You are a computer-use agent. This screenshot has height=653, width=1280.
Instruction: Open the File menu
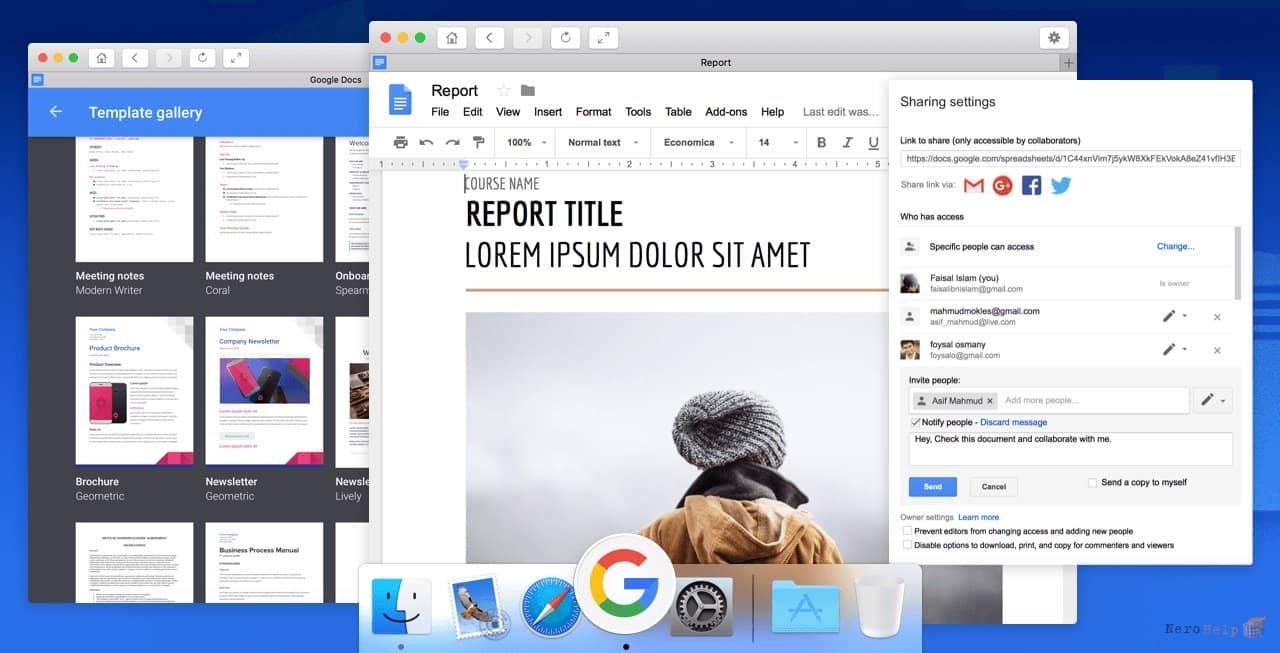(440, 112)
